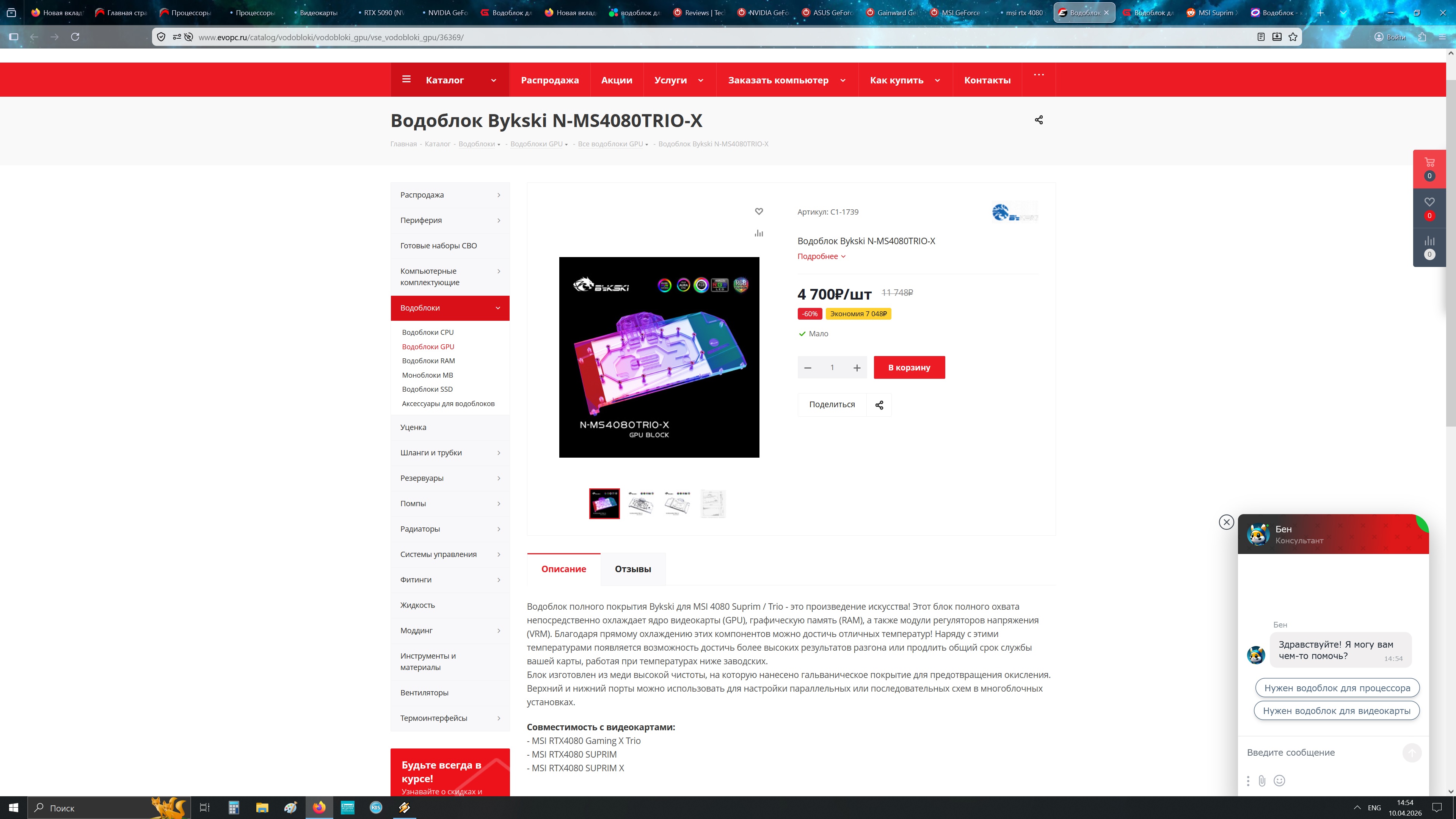Click the compare chart icon near product image

(x=758, y=233)
